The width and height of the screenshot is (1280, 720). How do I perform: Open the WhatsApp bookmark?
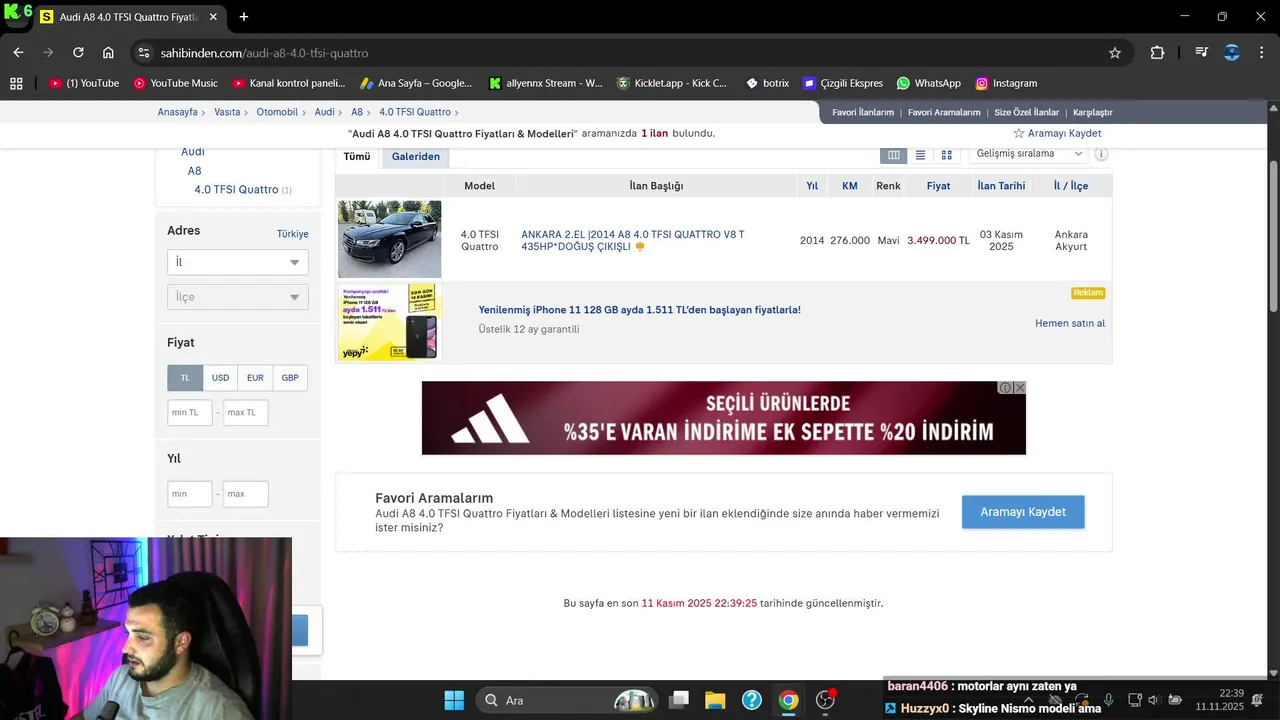tap(928, 83)
